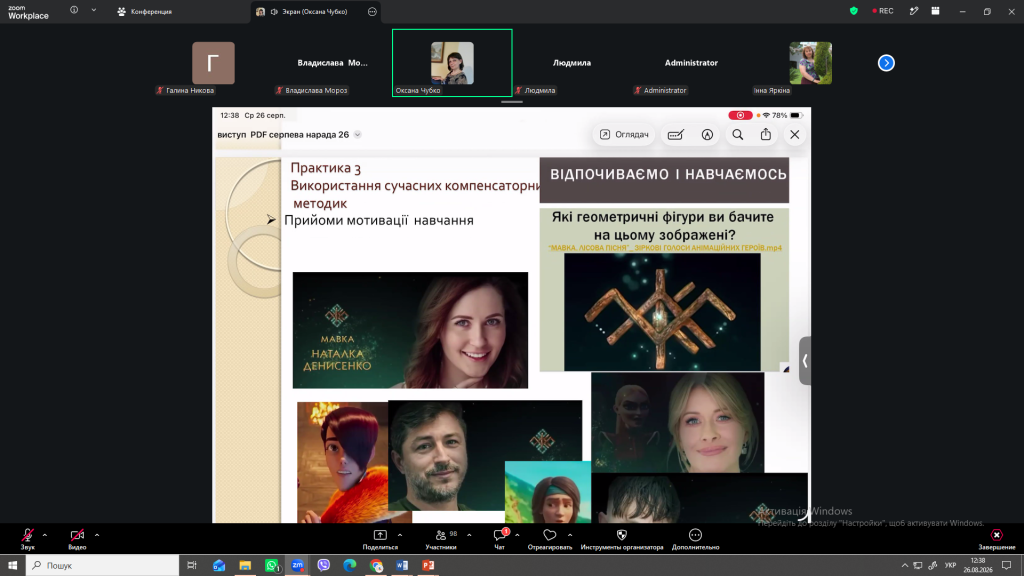Open Word from the taskbar
This screenshot has height=576, width=1024.
tap(402, 565)
